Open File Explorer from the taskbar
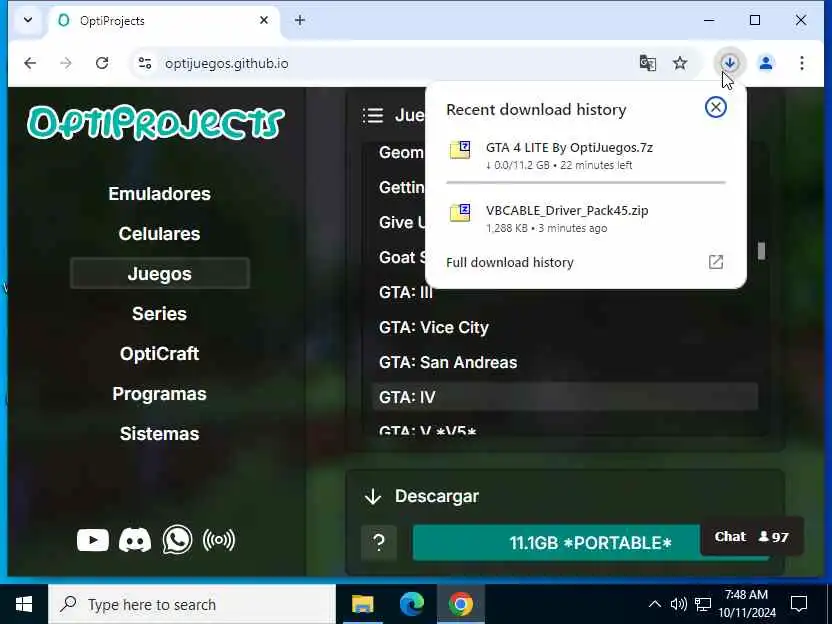The height and width of the screenshot is (624, 832). coord(363,604)
